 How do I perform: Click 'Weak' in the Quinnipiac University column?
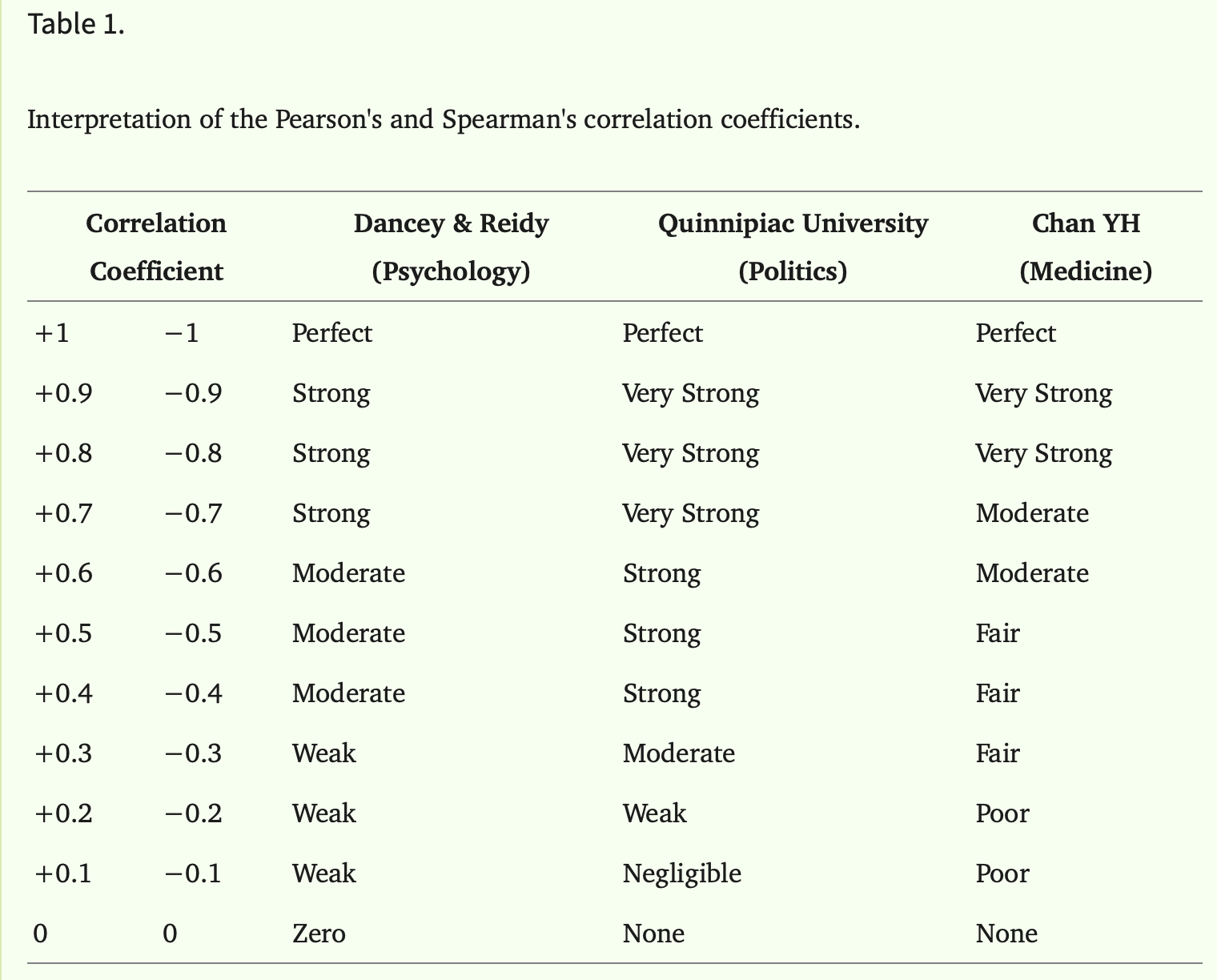click(655, 813)
